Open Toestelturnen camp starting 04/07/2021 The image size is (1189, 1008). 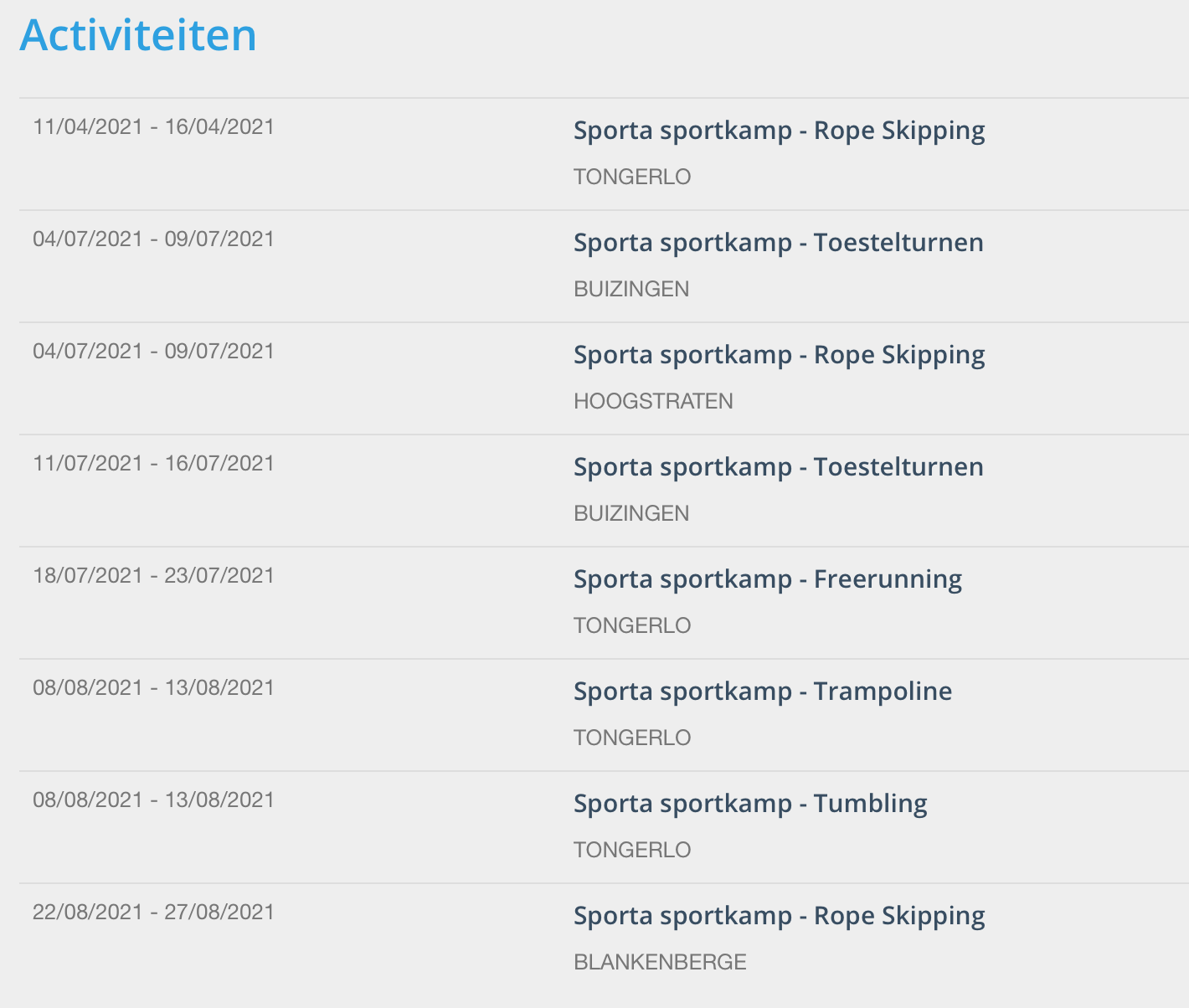(x=779, y=243)
